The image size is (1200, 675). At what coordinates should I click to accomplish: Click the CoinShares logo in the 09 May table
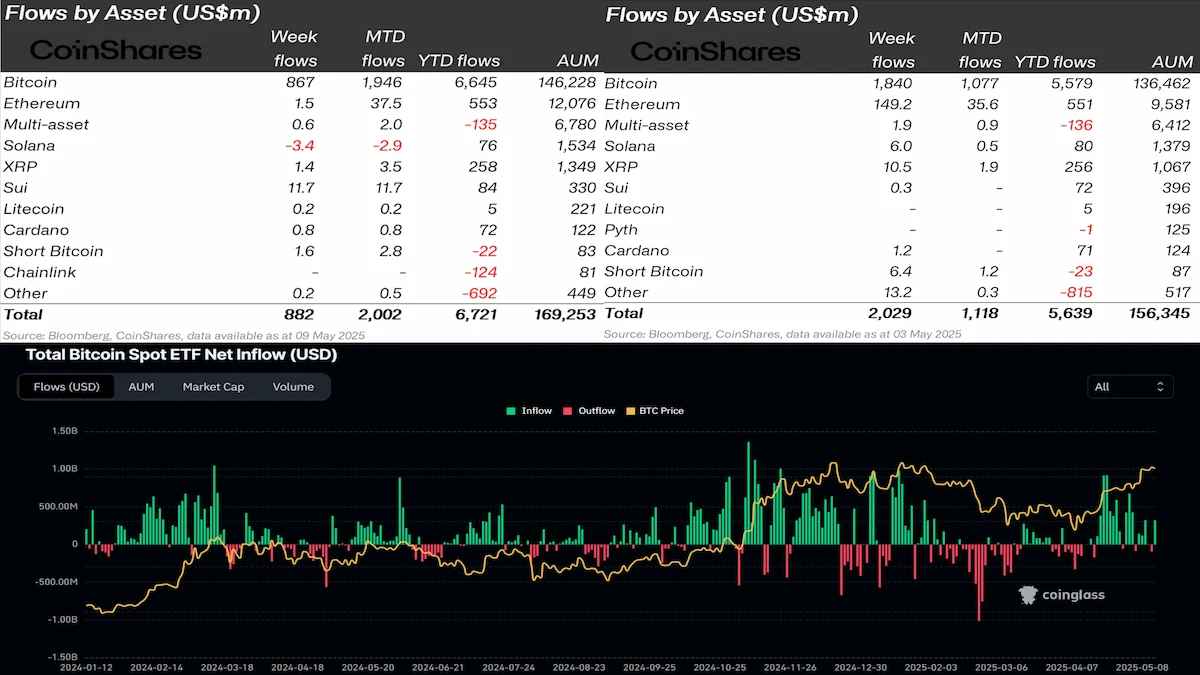tap(116, 50)
